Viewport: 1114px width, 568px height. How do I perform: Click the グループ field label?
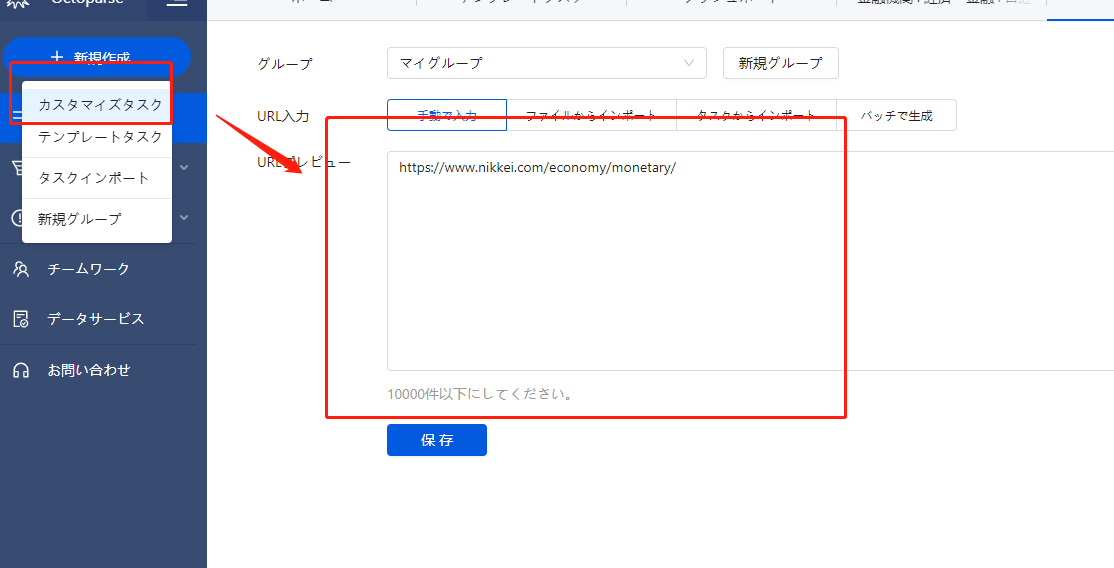click(284, 63)
